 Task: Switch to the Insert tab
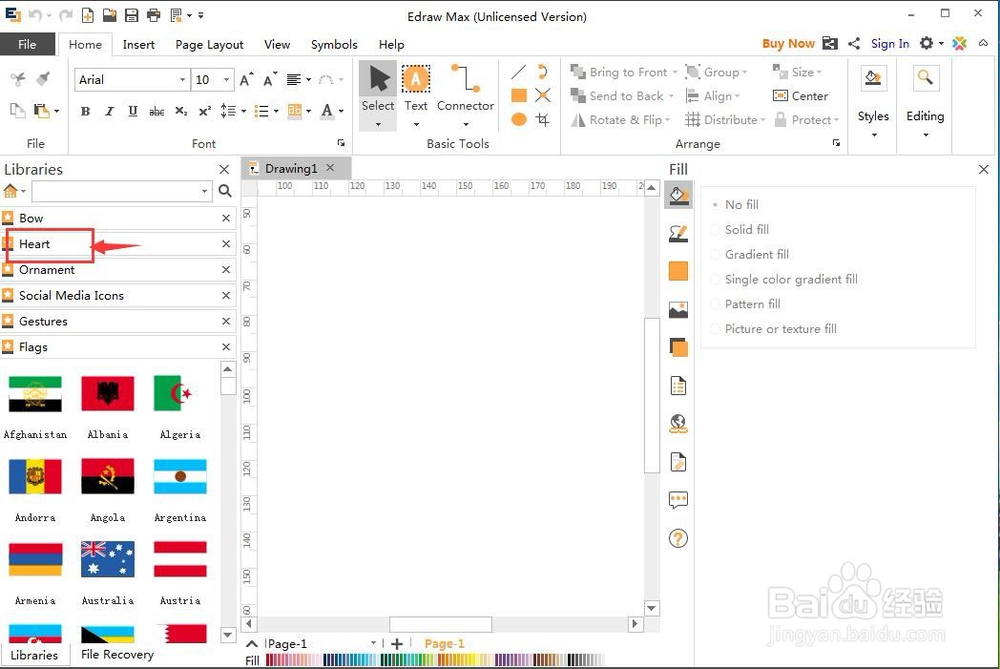tap(138, 45)
